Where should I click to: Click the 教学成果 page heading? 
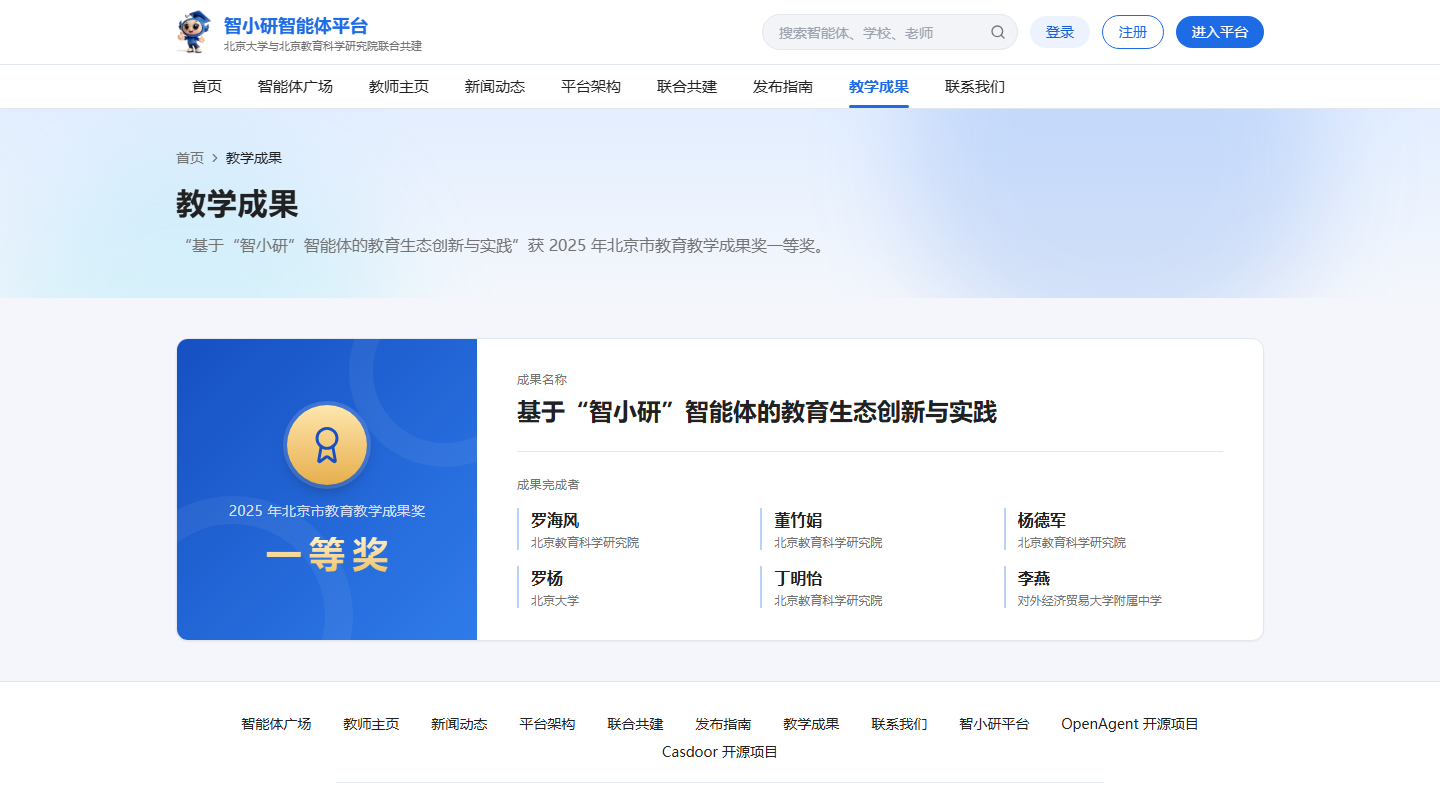click(x=237, y=204)
